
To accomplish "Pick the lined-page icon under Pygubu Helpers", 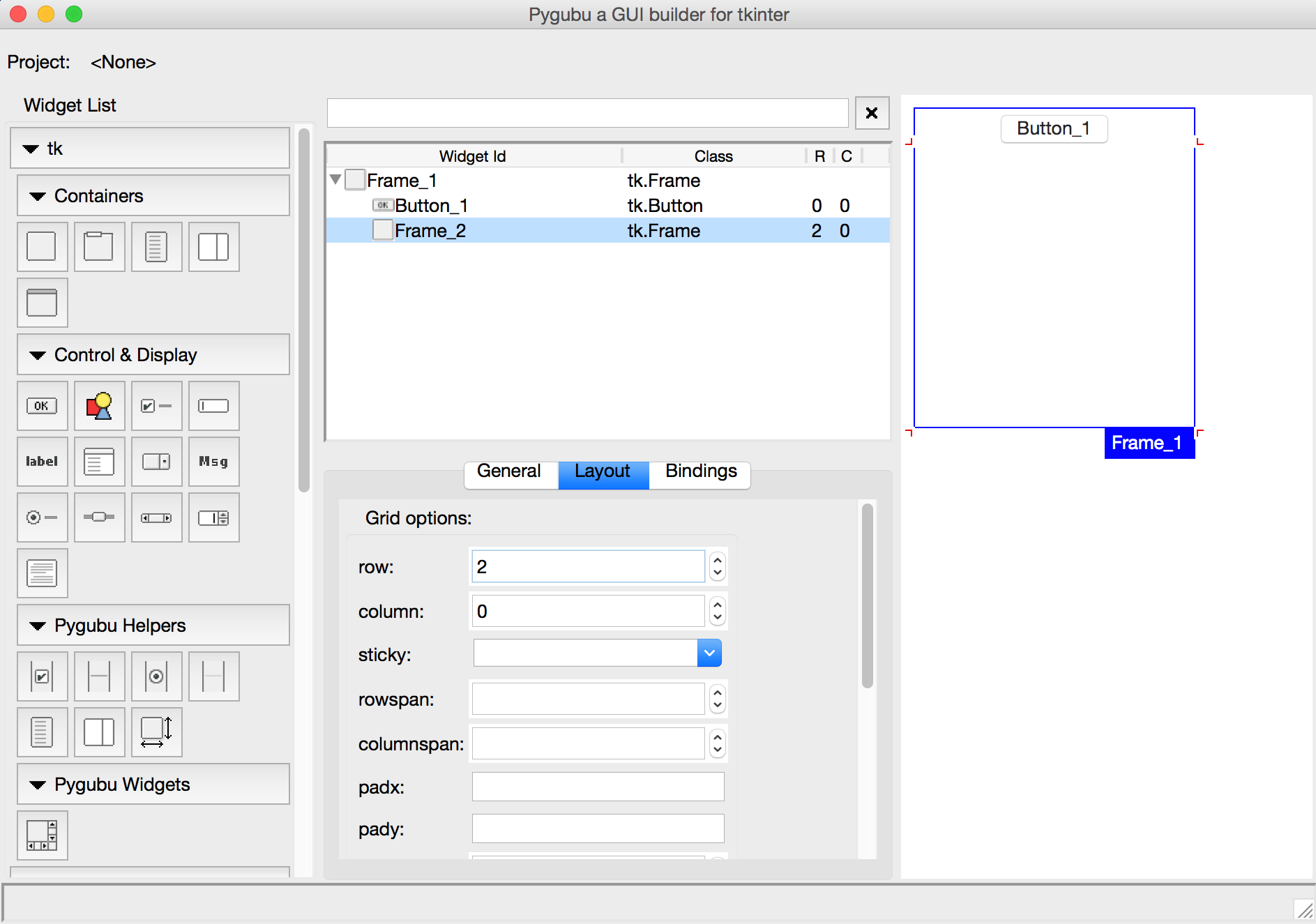I will (x=42, y=732).
